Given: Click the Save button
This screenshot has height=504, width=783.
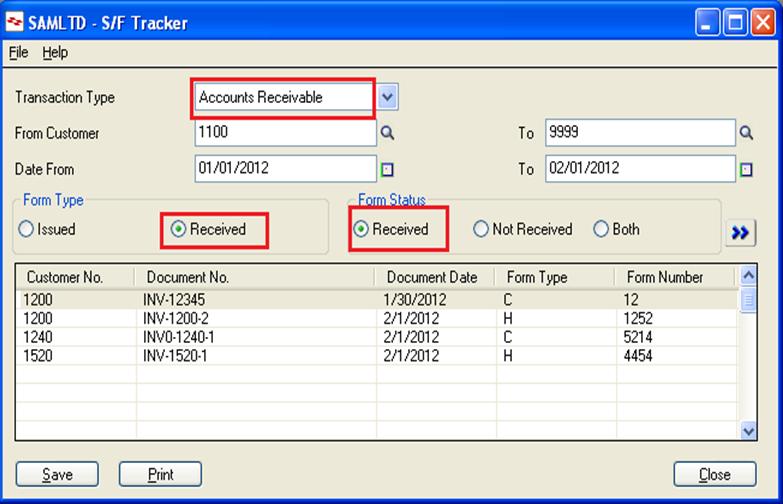Looking at the screenshot, I should pos(57,474).
